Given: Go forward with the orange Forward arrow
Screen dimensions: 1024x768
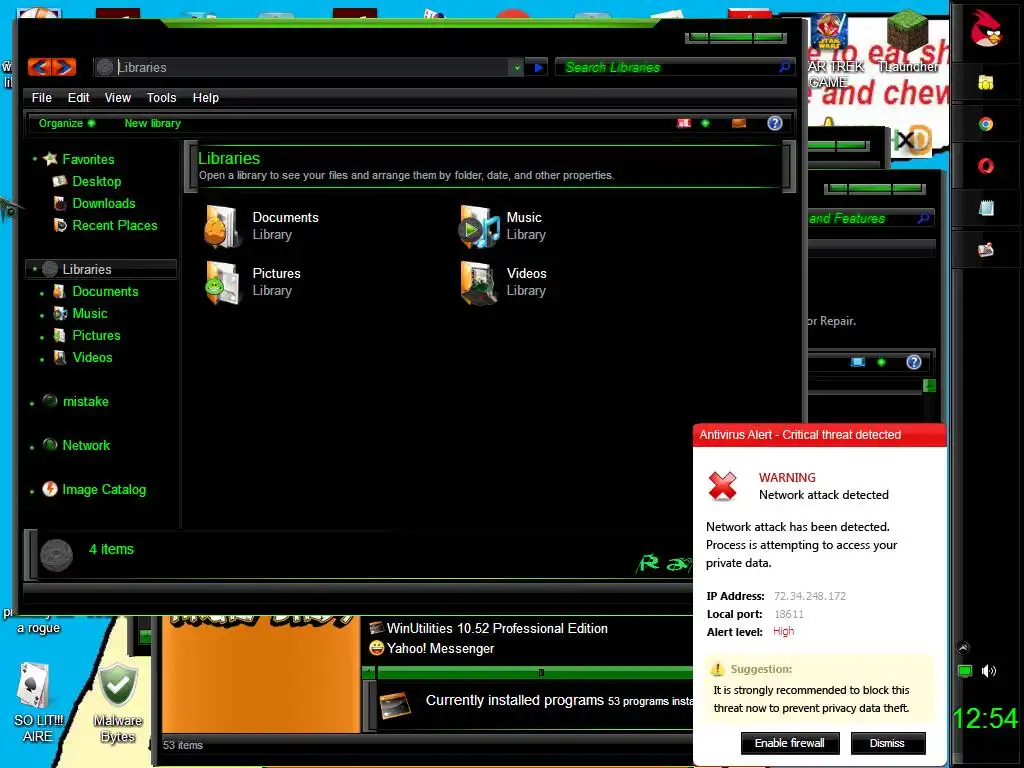Looking at the screenshot, I should (64, 67).
